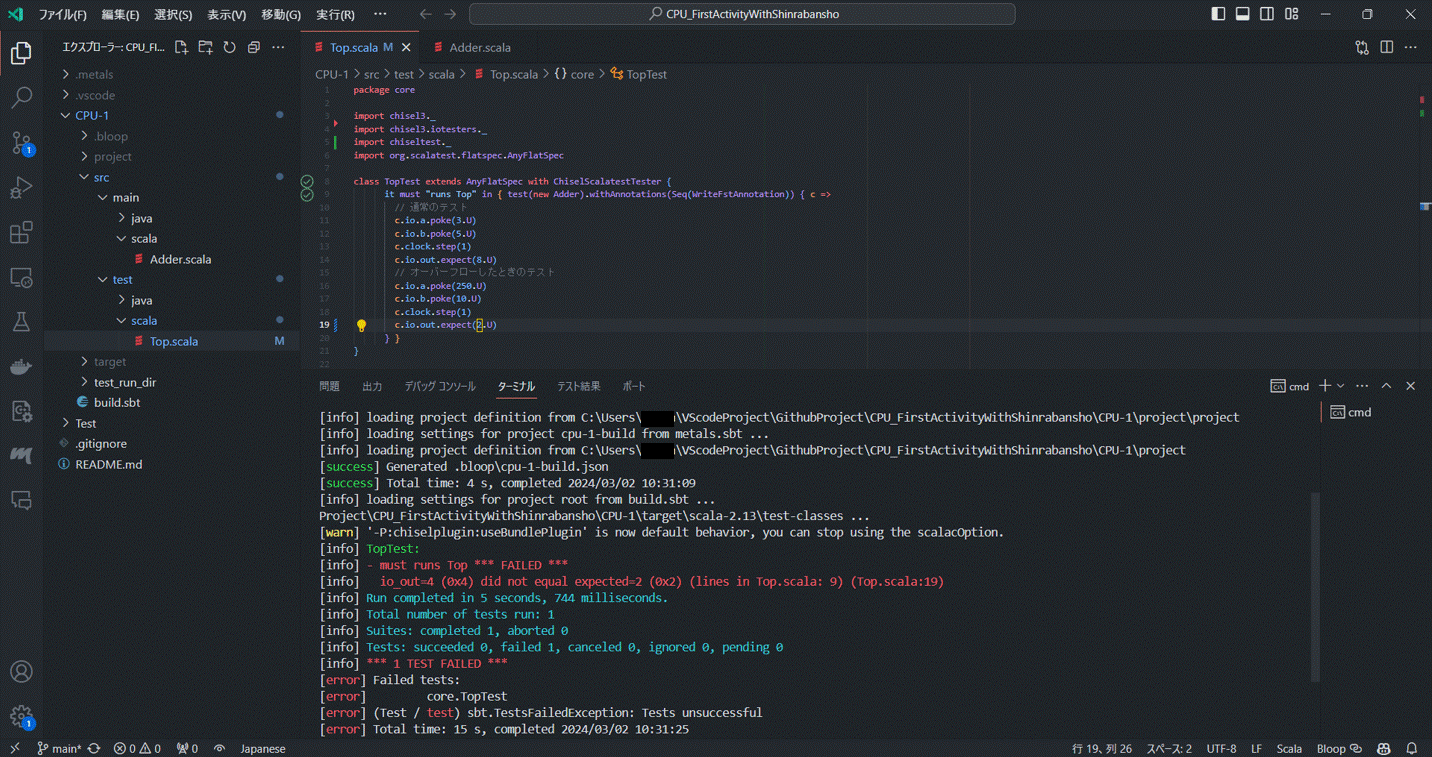This screenshot has width=1432, height=757.
Task: Switch to the Adder.scala tab
Action: pyautogui.click(x=479, y=47)
